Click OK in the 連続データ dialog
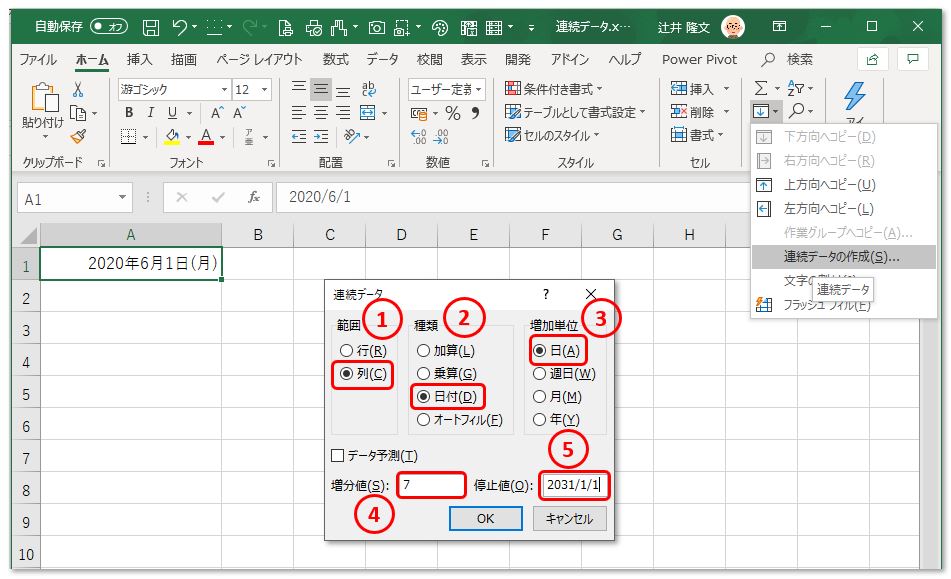This screenshot has width=951, height=579. click(x=486, y=518)
